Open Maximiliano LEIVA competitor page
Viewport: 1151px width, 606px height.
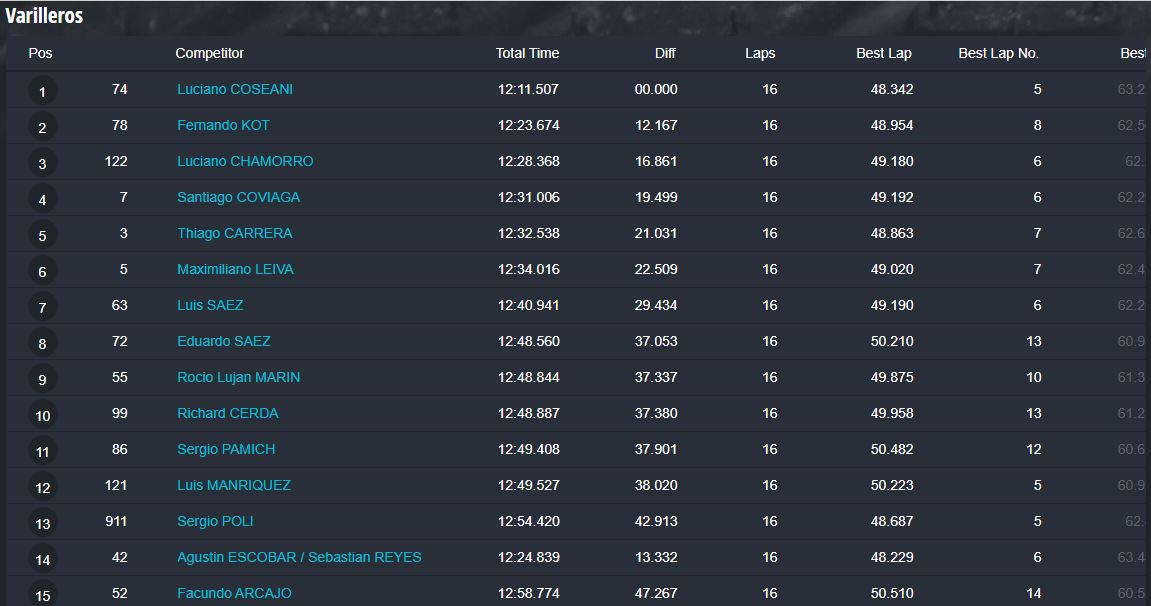tap(235, 269)
